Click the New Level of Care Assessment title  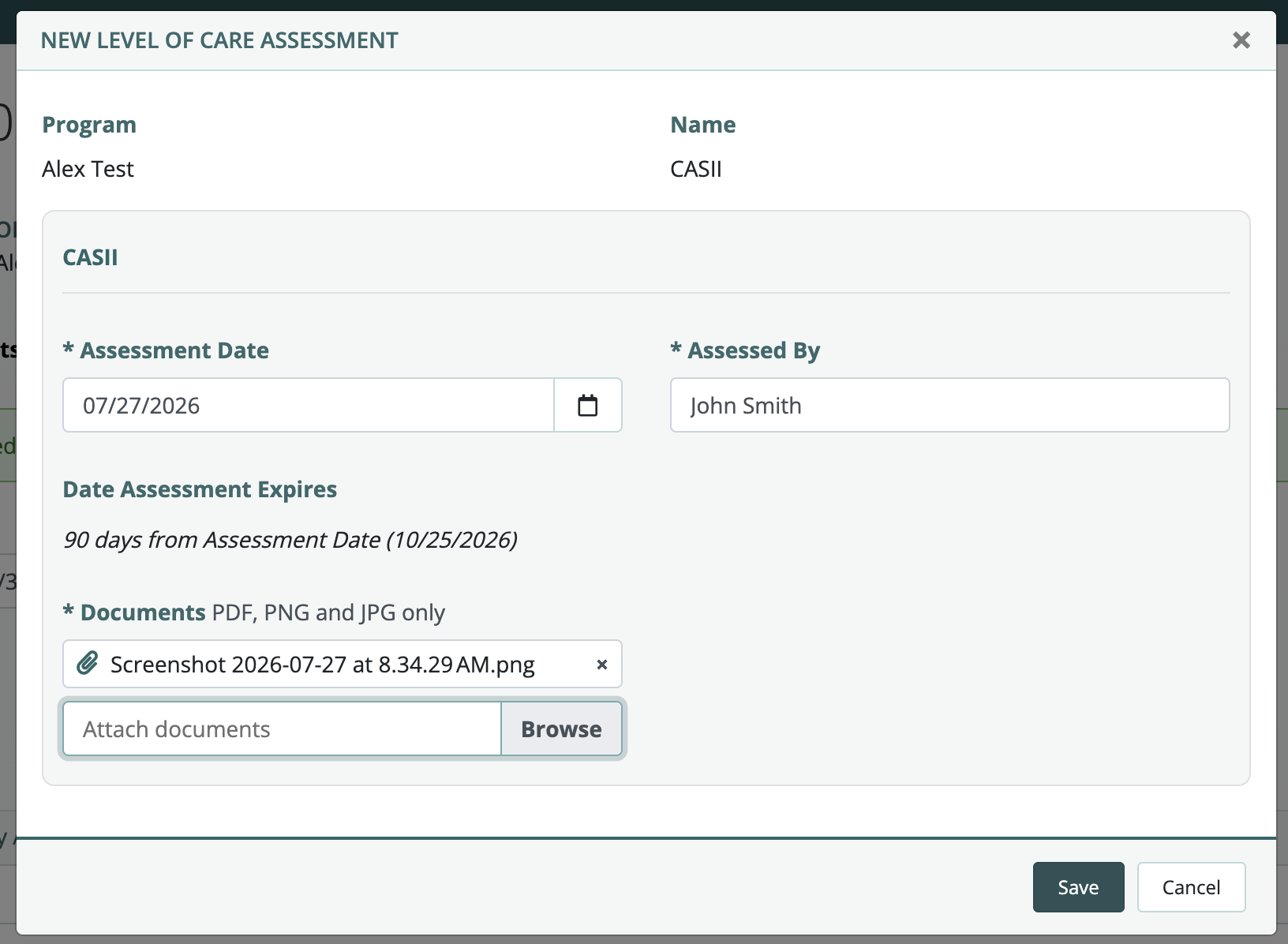click(219, 40)
